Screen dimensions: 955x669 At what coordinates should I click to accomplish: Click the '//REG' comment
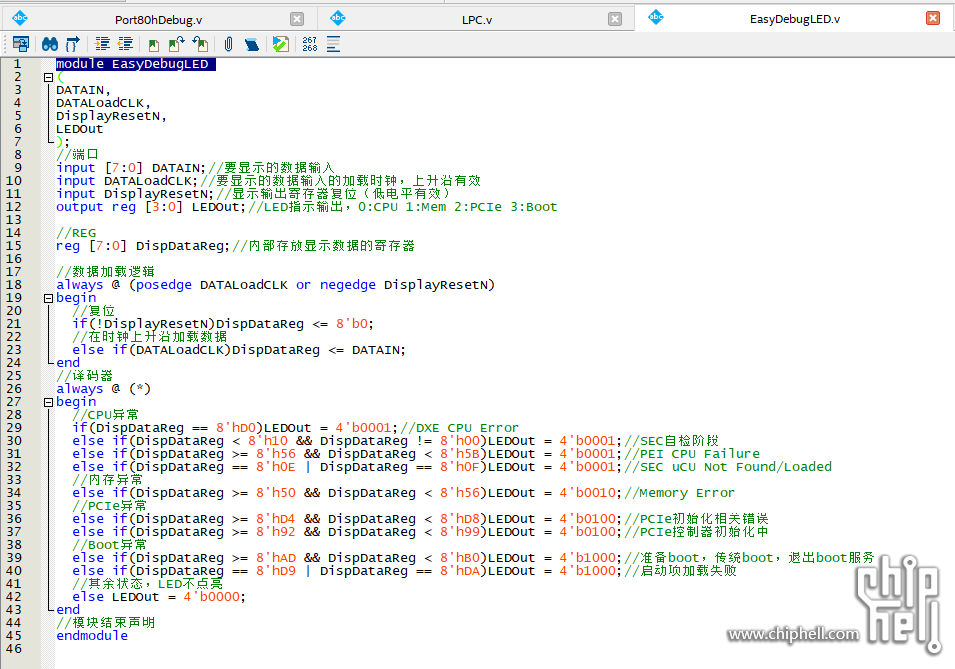click(x=76, y=233)
